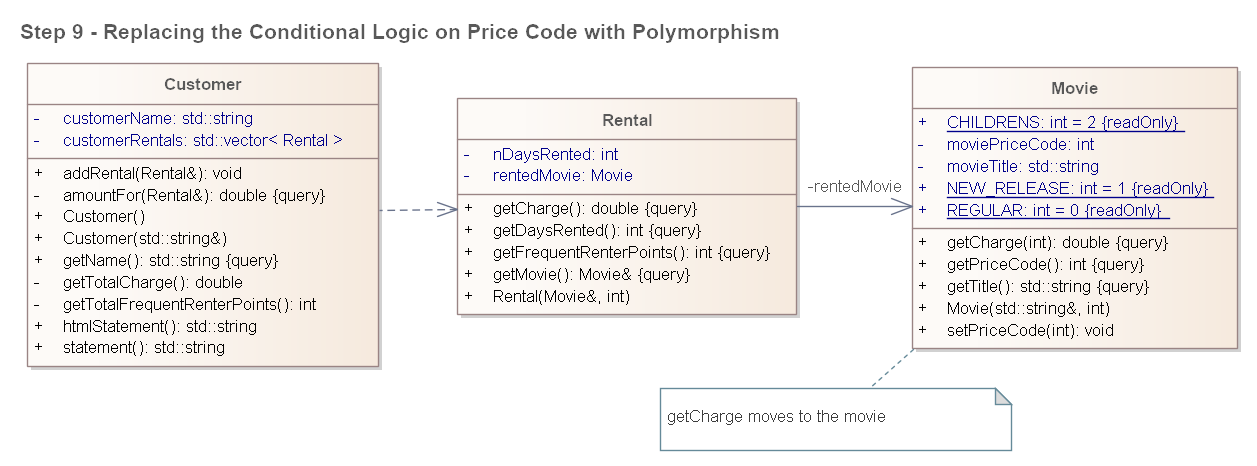Click the REGULAR constant attribute in Movie
This screenshot has width=1257, height=466.
click(x=1057, y=210)
